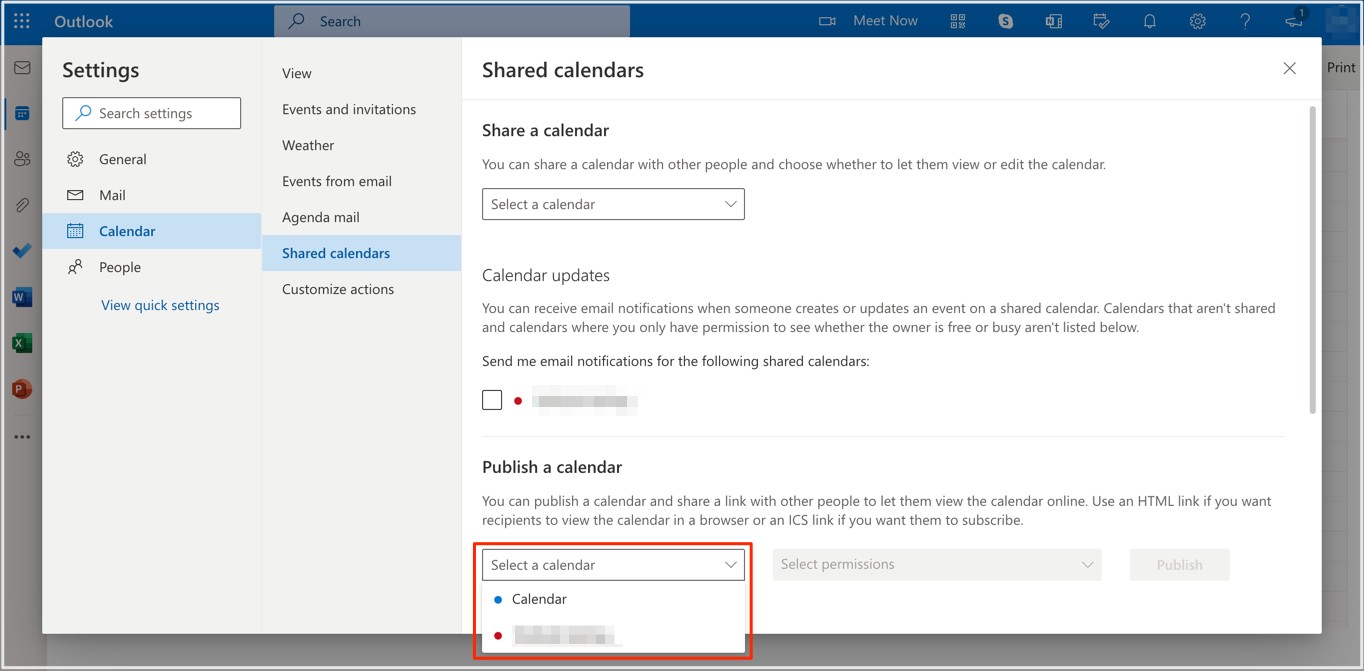Open PowerPoint app from left rail

22,389
